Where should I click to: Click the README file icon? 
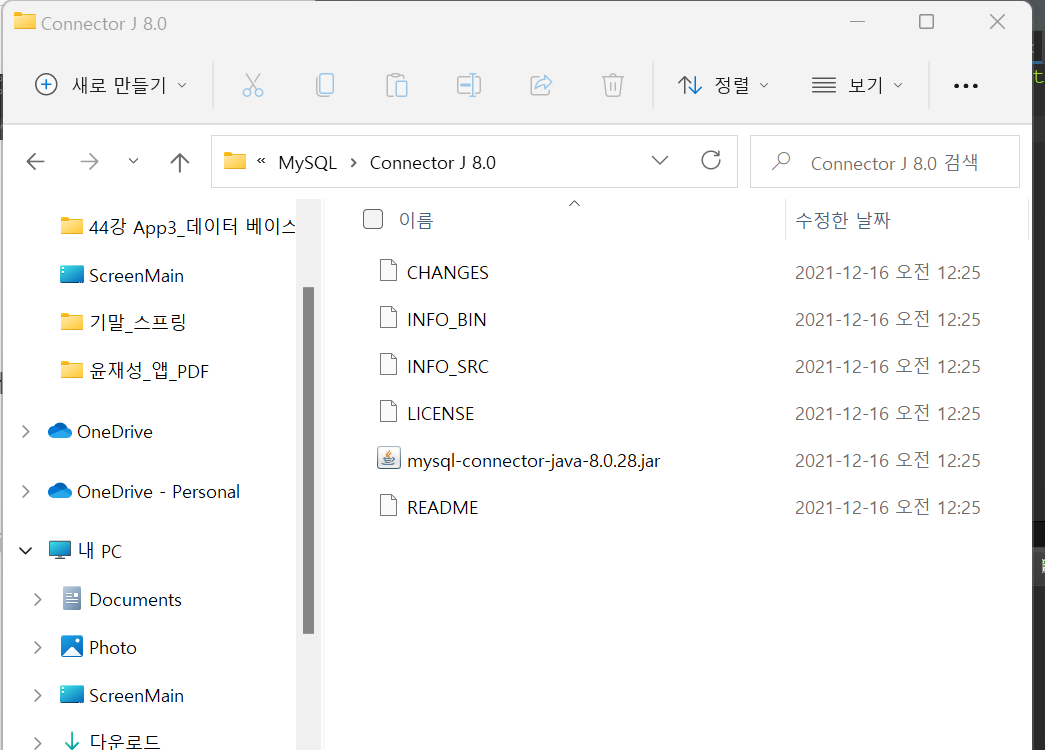click(389, 506)
